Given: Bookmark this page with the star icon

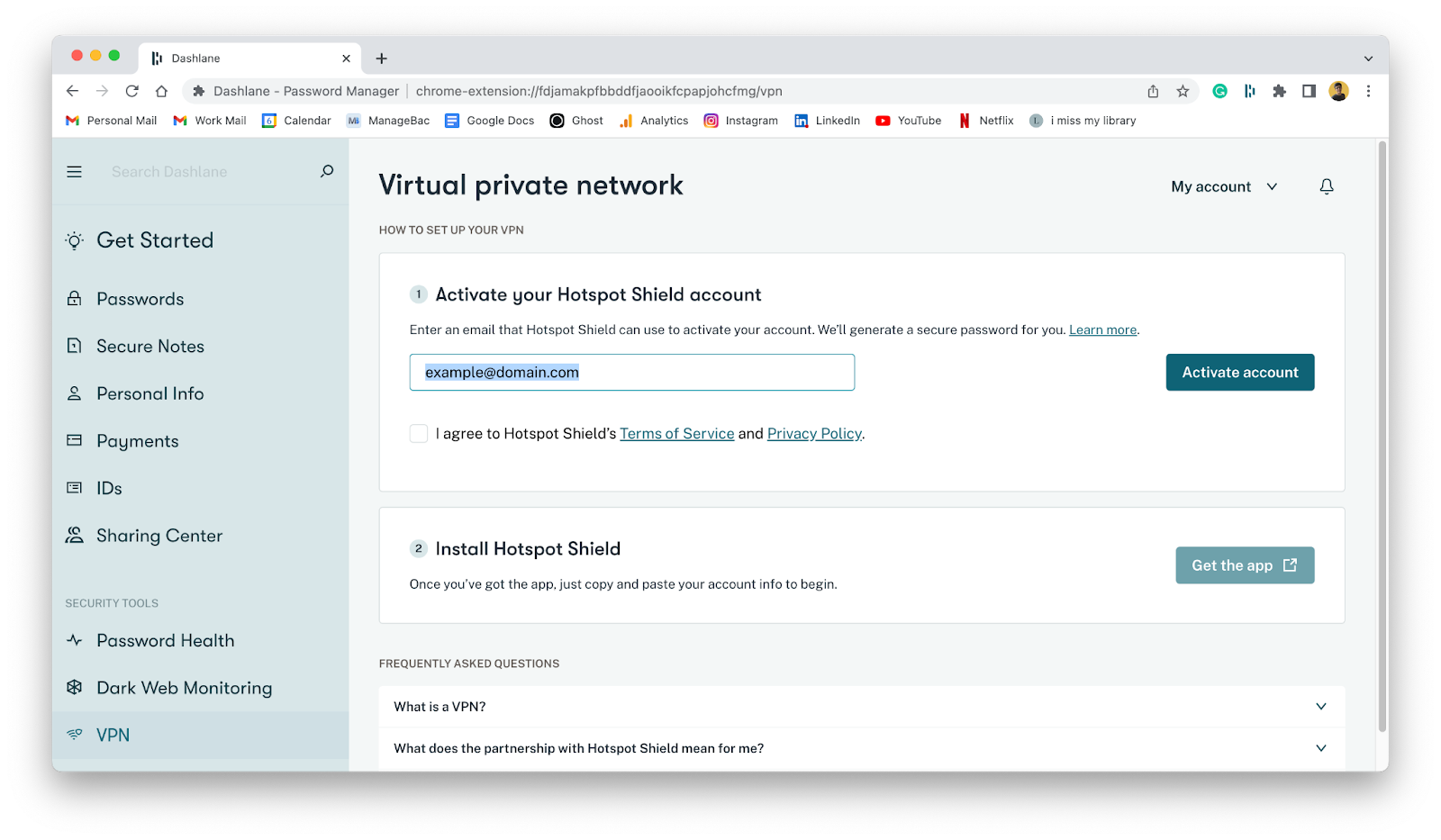Looking at the screenshot, I should [1183, 91].
